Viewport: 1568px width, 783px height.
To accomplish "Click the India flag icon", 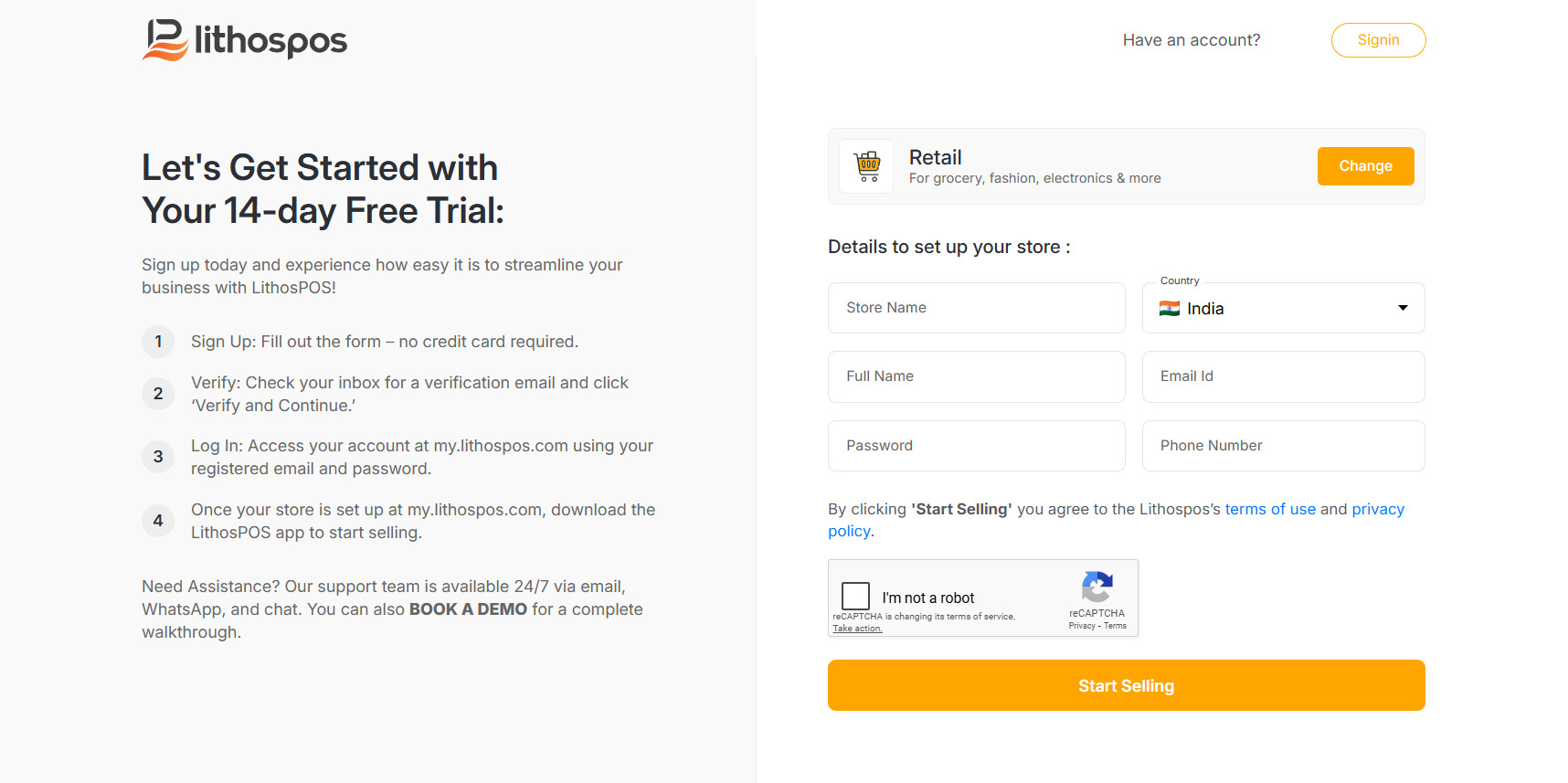I will (x=1169, y=309).
